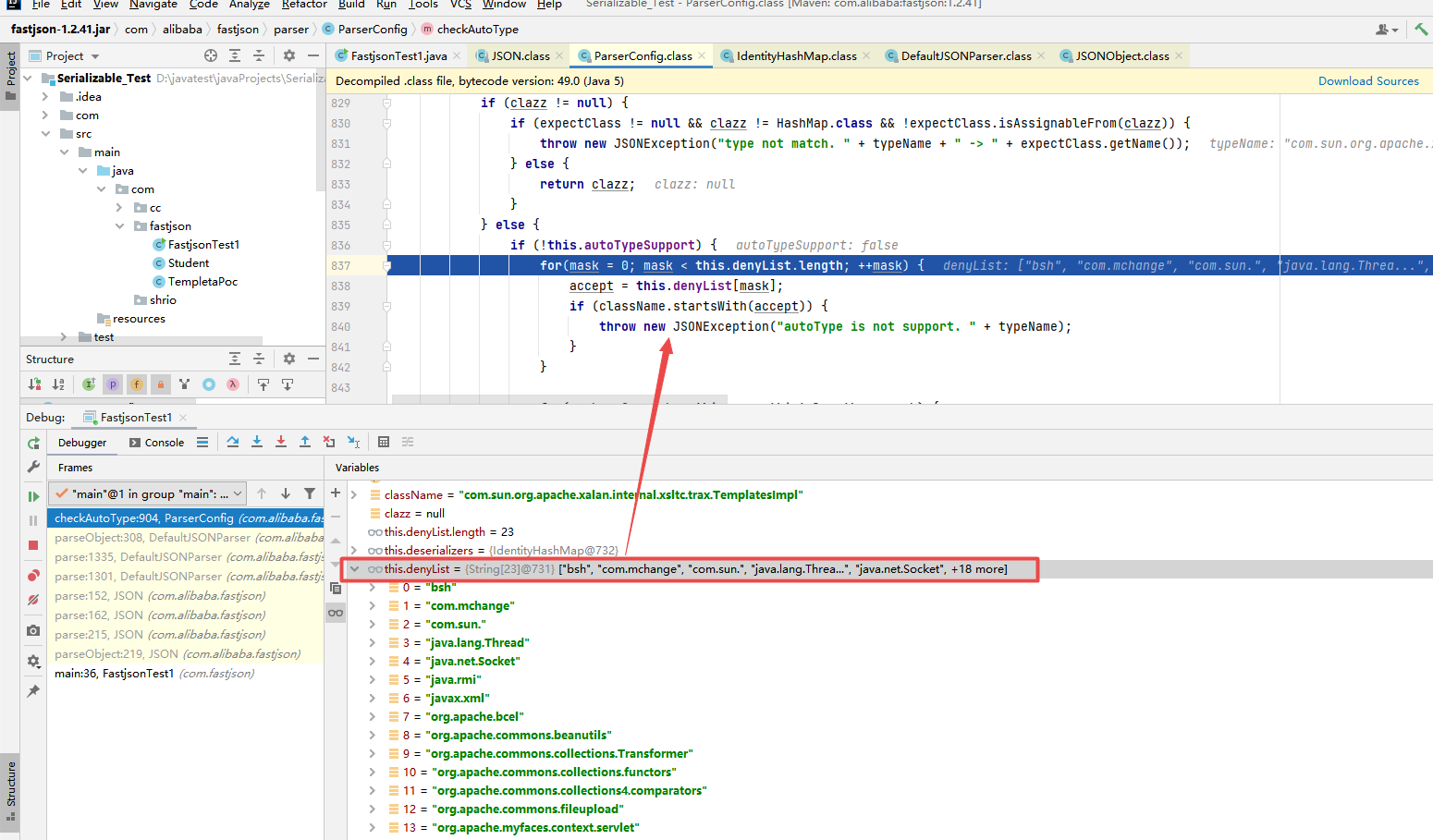The image size is (1433, 840).
Task: Collapse the this.denyList variable entry
Action: point(355,569)
